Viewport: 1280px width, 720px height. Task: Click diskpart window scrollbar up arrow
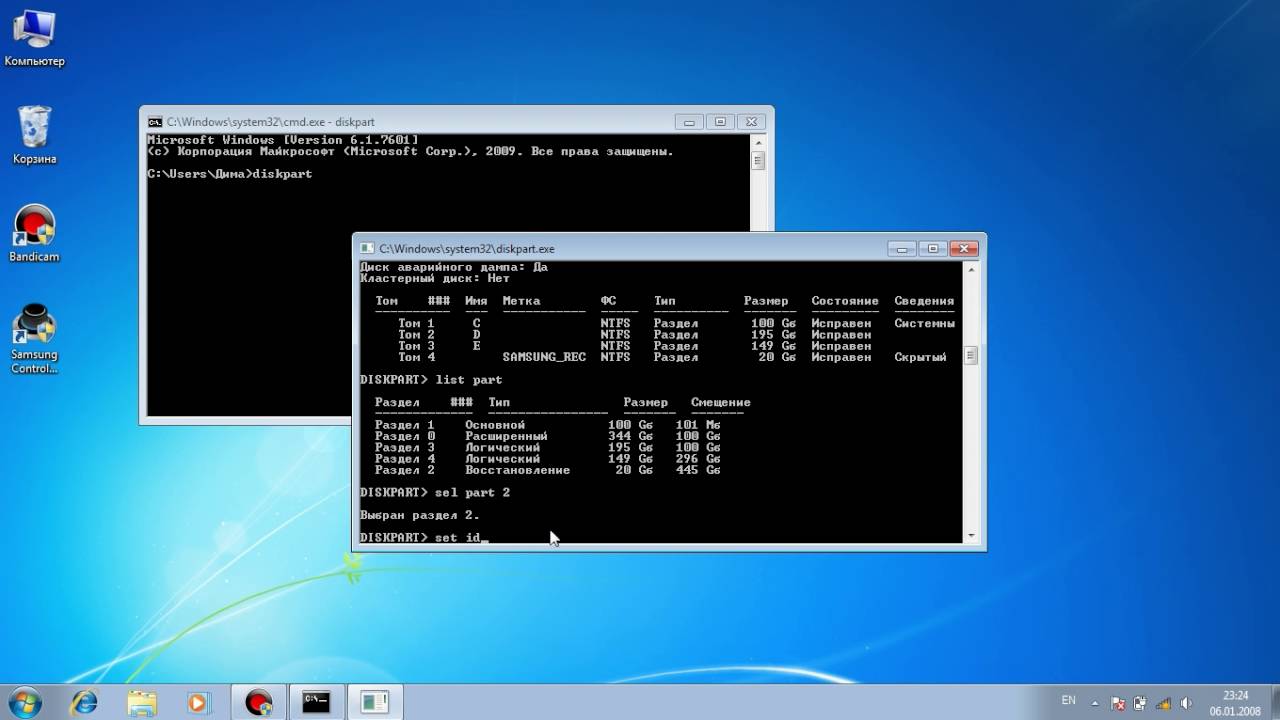[x=970, y=270]
